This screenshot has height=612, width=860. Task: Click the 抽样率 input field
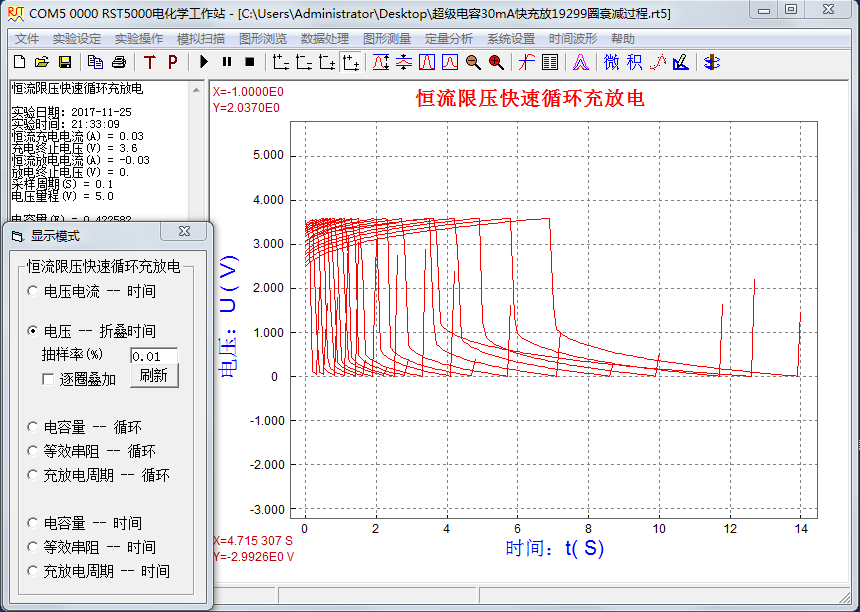coord(153,356)
